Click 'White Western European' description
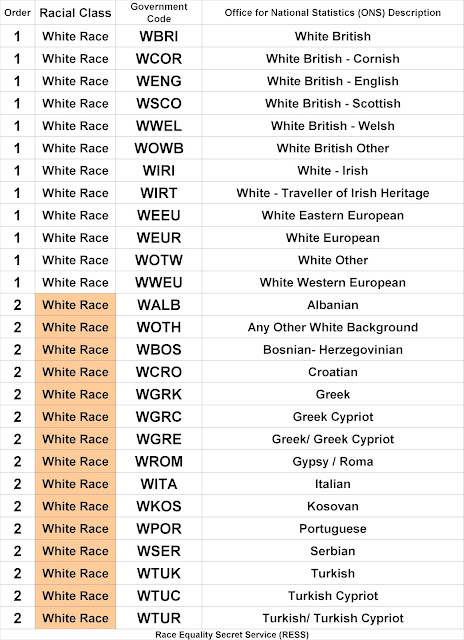Viewport: 464px width, 640px height. tap(333, 282)
